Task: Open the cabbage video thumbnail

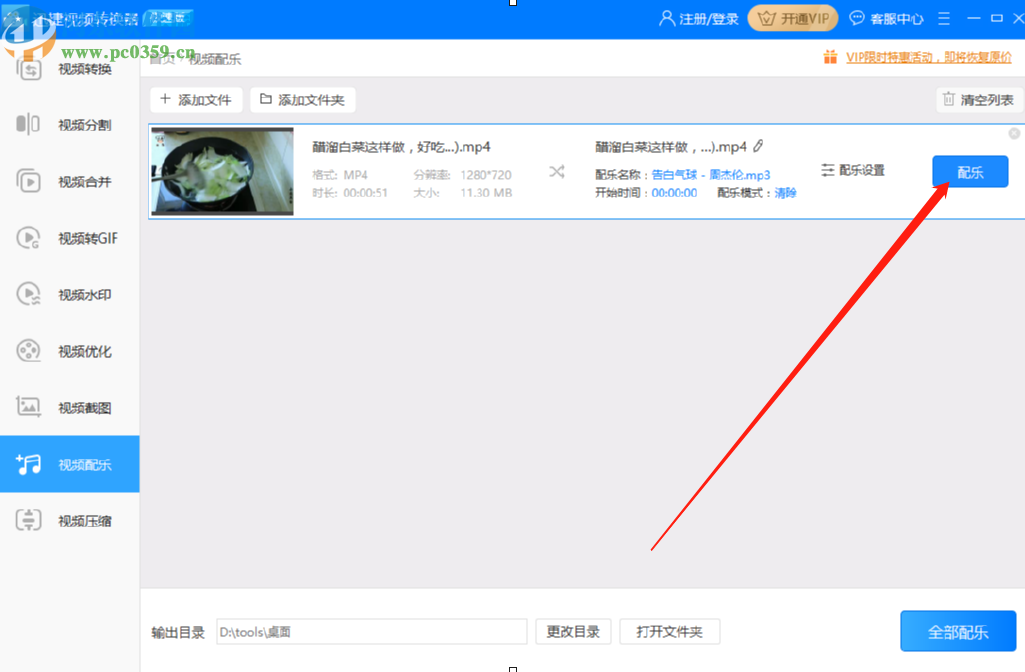Action: click(x=222, y=171)
